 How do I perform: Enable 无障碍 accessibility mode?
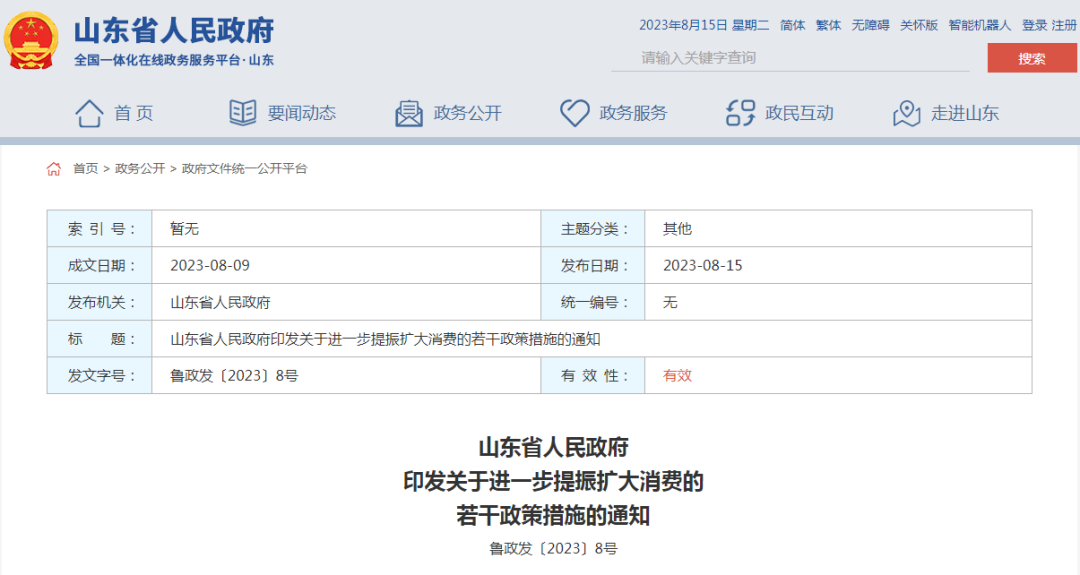tap(870, 25)
